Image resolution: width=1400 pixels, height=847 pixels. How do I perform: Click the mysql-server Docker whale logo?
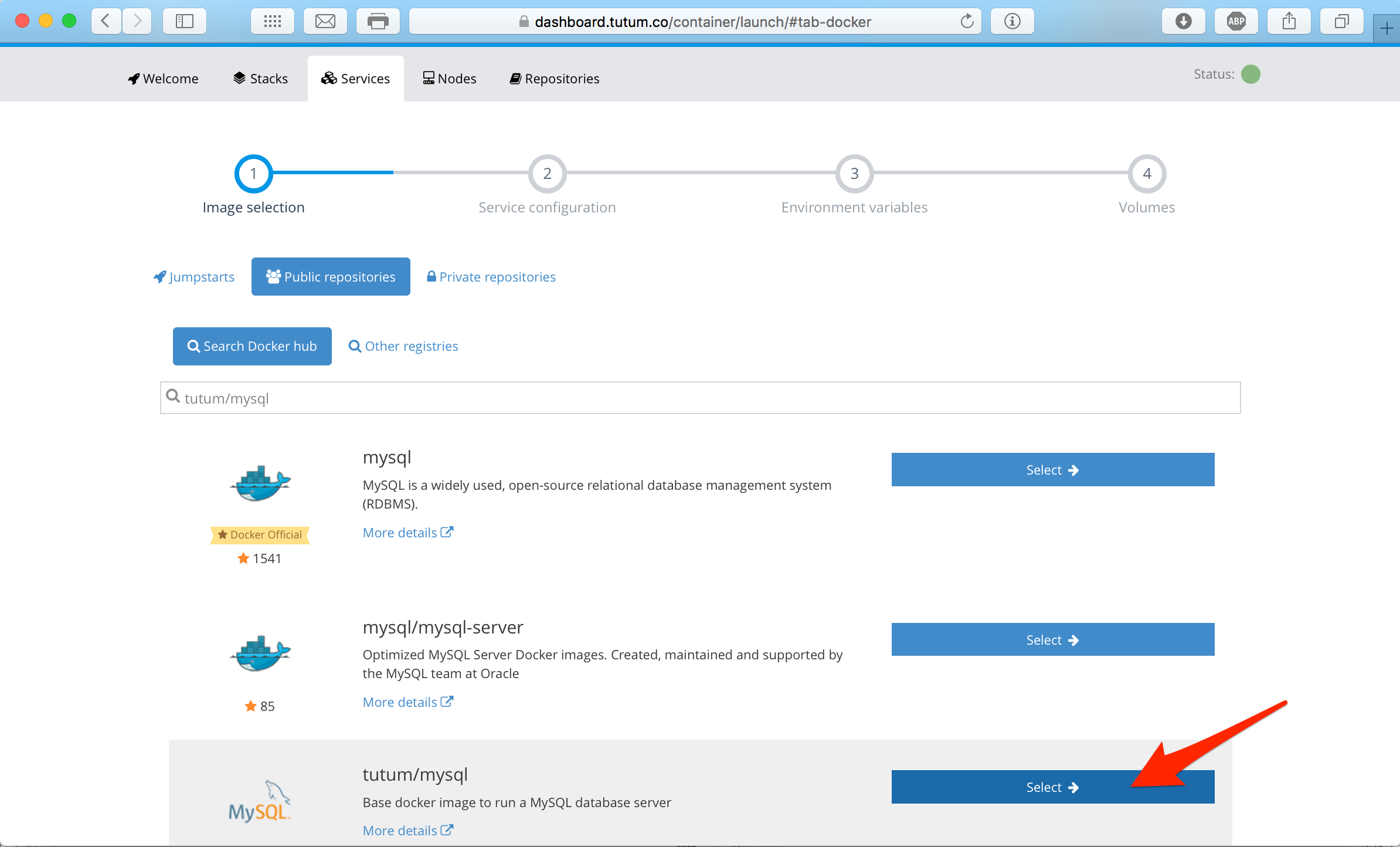tap(260, 653)
